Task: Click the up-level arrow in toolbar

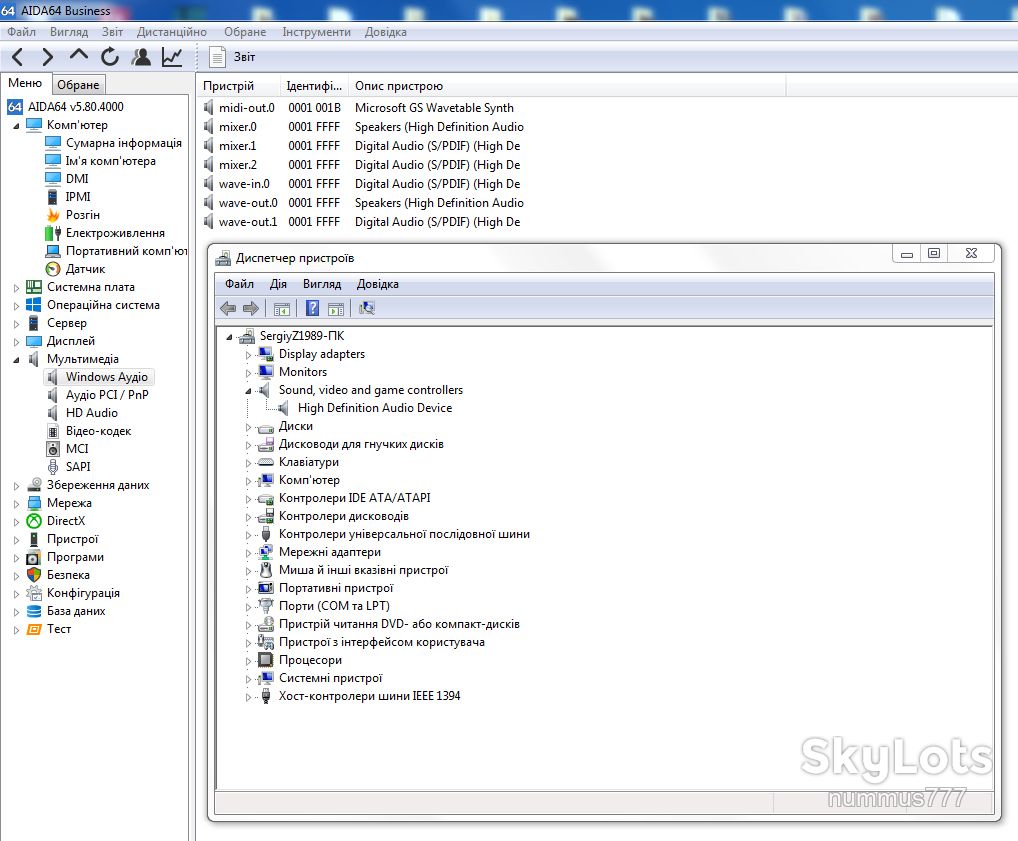Action: click(79, 56)
